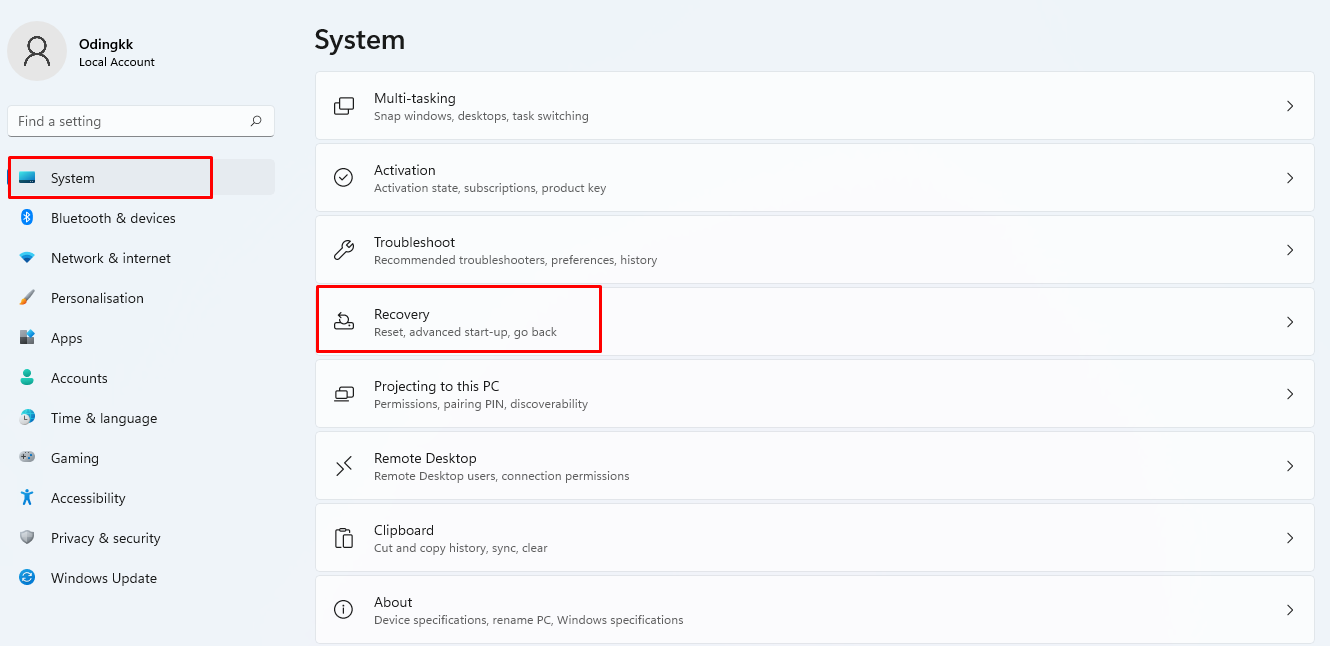Click the Personalisation paintbrush icon
Viewport: 1330px width, 646px height.
28,298
